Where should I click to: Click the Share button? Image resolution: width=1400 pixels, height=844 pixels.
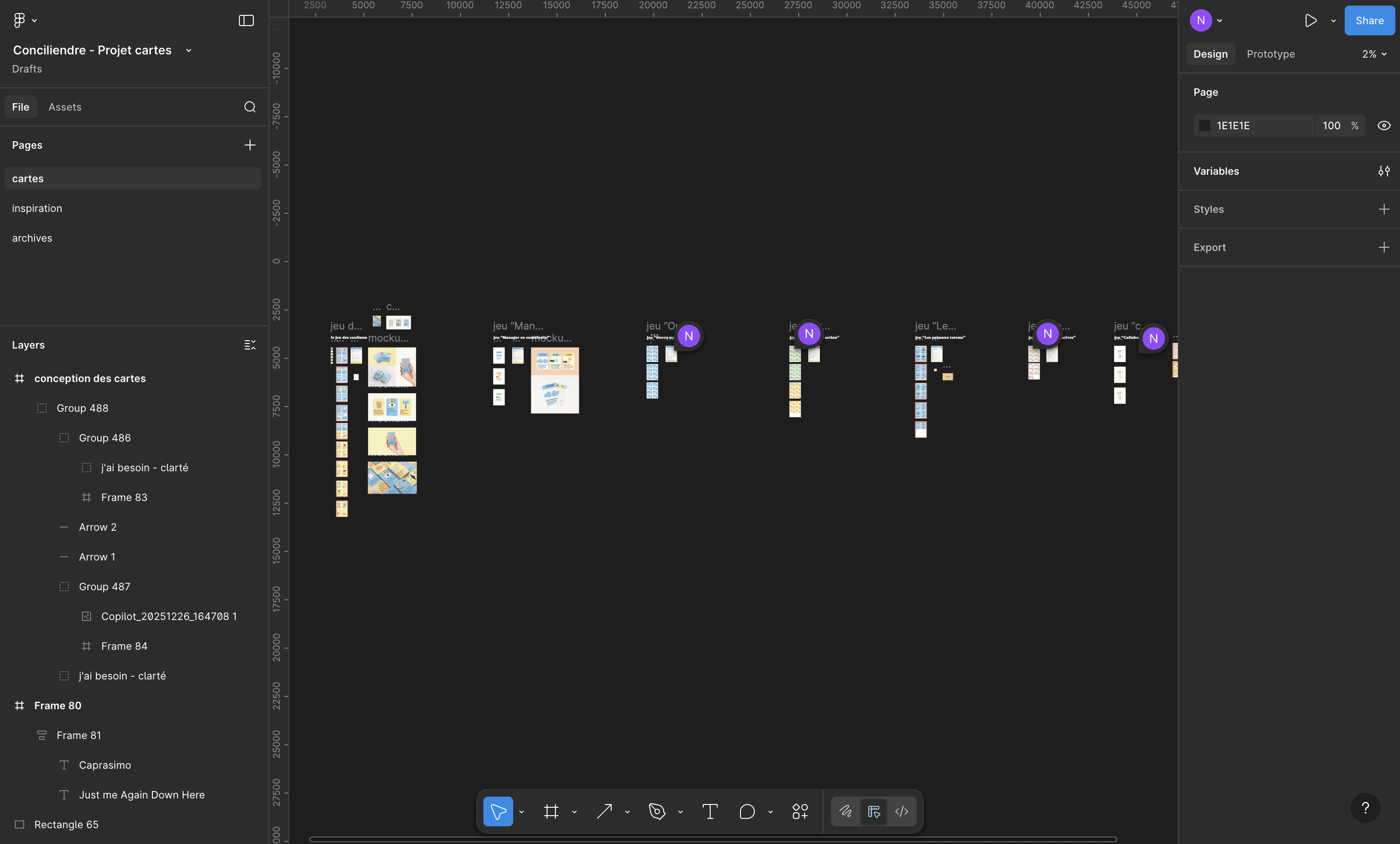tap(1369, 20)
